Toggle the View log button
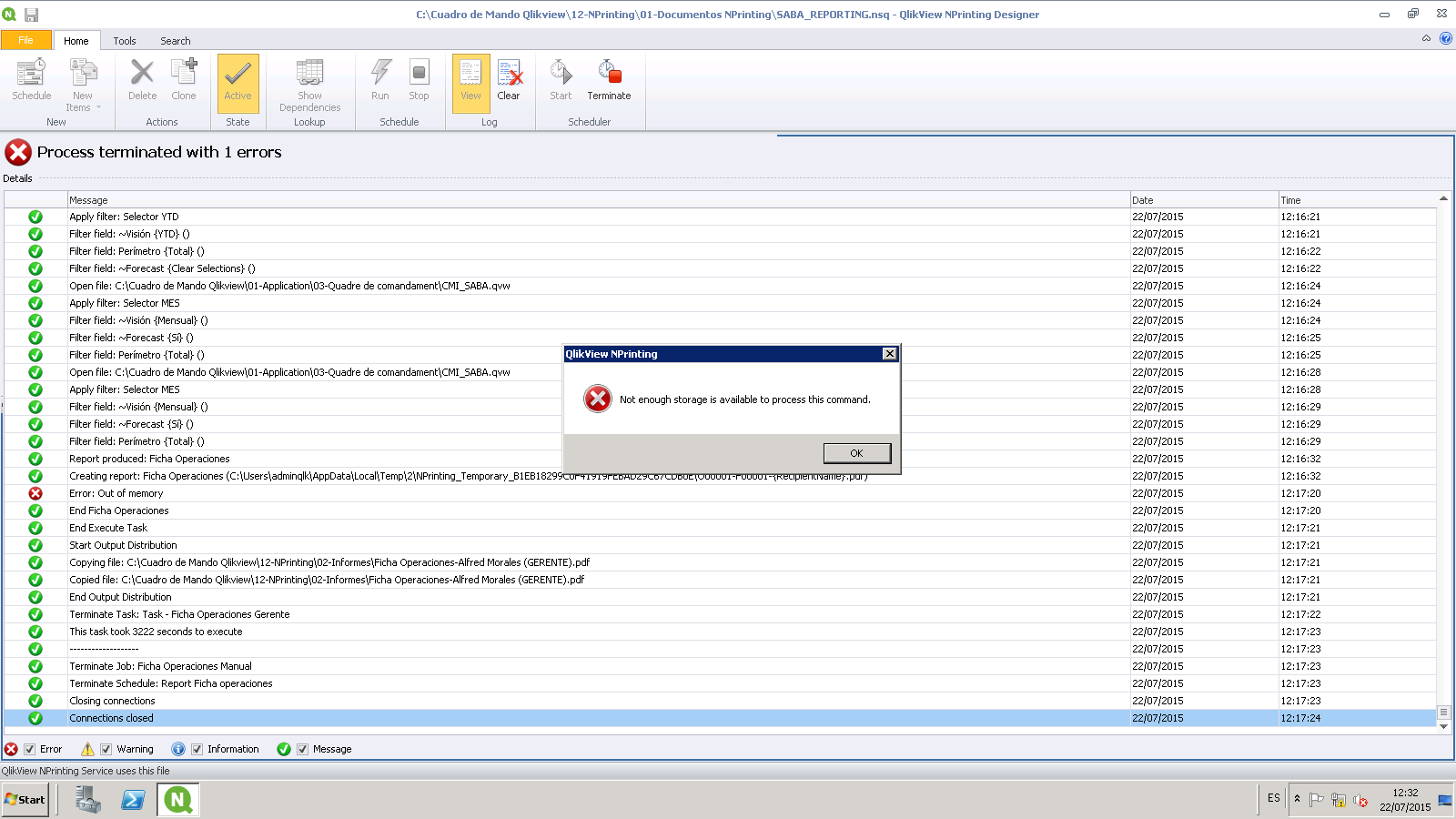The image size is (1456, 819). 470,83
